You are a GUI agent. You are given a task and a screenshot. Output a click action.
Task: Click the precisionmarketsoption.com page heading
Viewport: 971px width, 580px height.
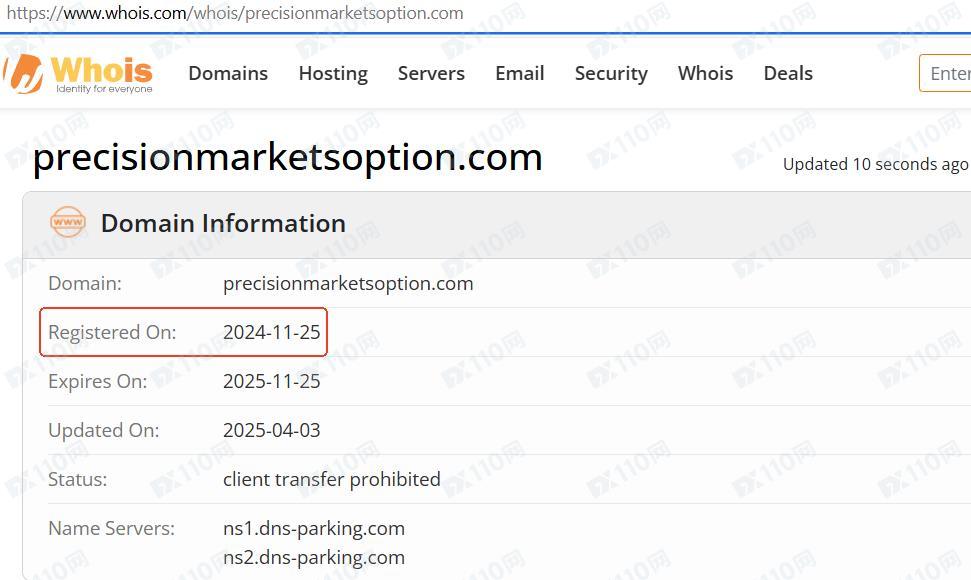pos(287,157)
